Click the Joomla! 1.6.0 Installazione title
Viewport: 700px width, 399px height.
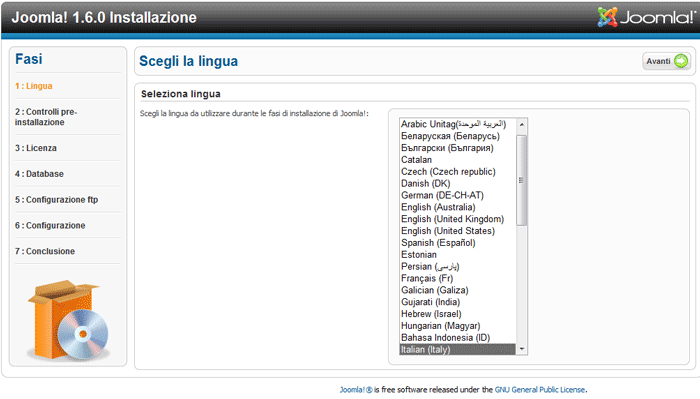click(x=104, y=17)
